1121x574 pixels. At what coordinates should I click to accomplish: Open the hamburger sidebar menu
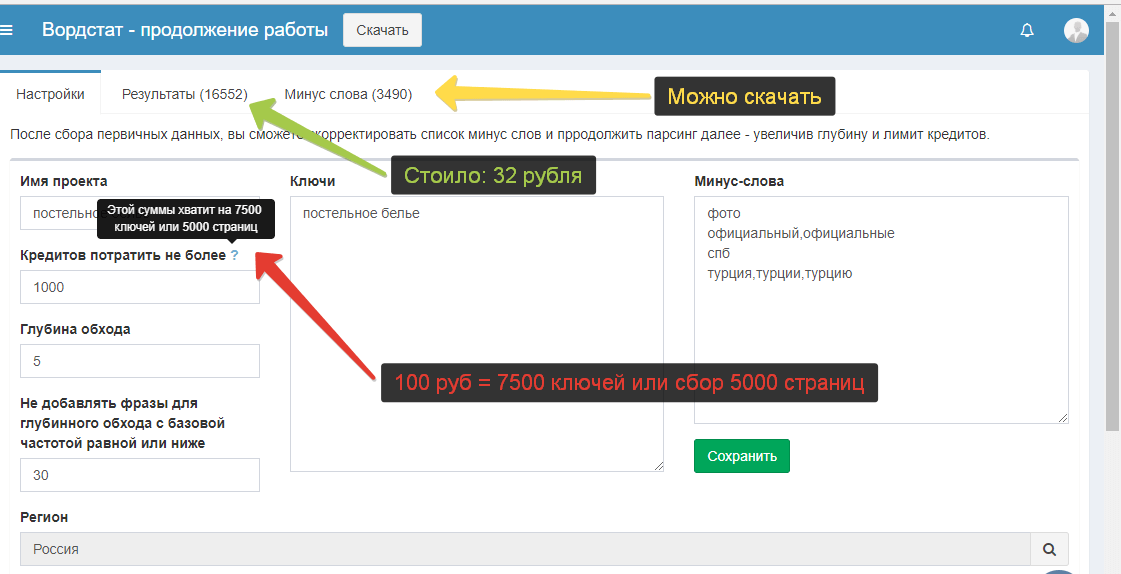(x=6, y=30)
